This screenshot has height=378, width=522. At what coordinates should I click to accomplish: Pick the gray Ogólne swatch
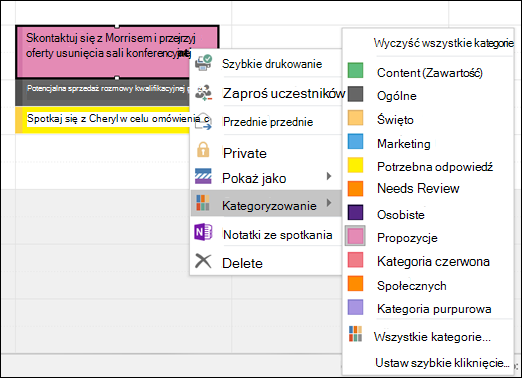tap(355, 94)
